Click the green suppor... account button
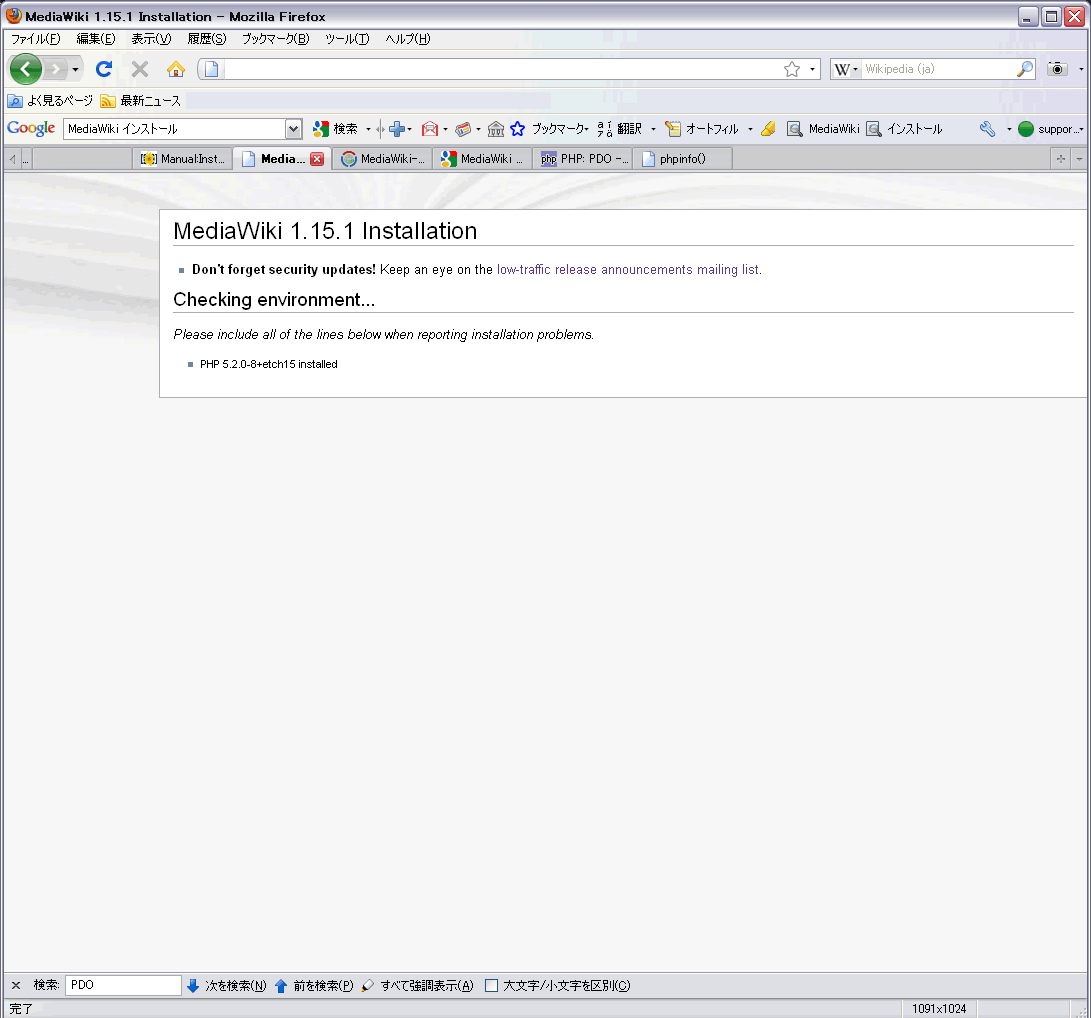 (1050, 129)
